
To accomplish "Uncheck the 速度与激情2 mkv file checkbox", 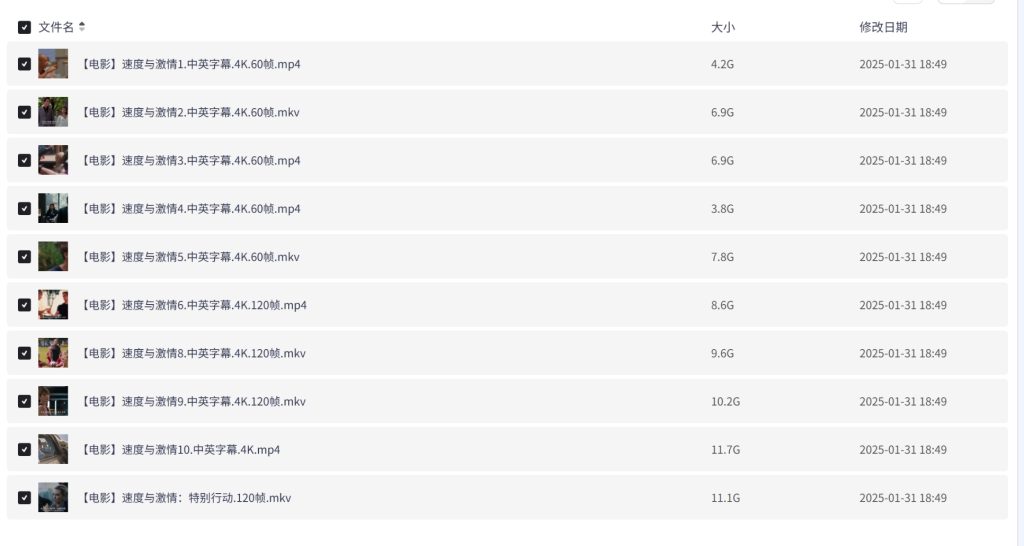I will tap(24, 112).
